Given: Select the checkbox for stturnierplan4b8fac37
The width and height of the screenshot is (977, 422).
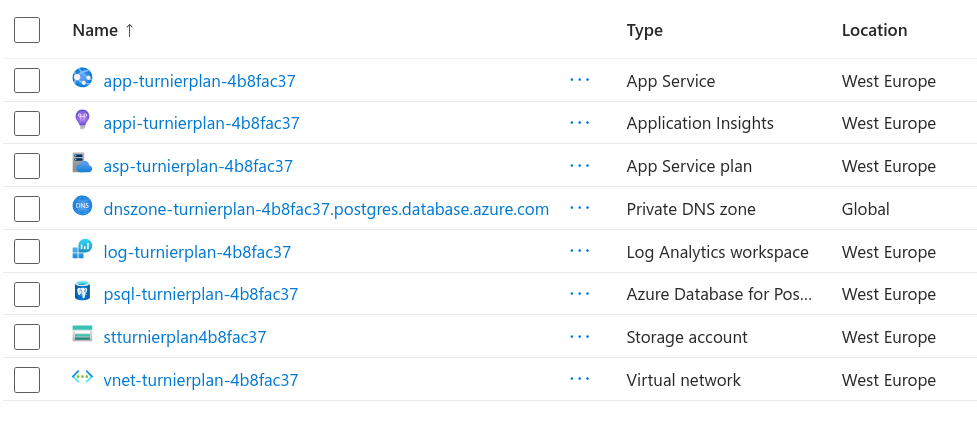Looking at the screenshot, I should [27, 337].
